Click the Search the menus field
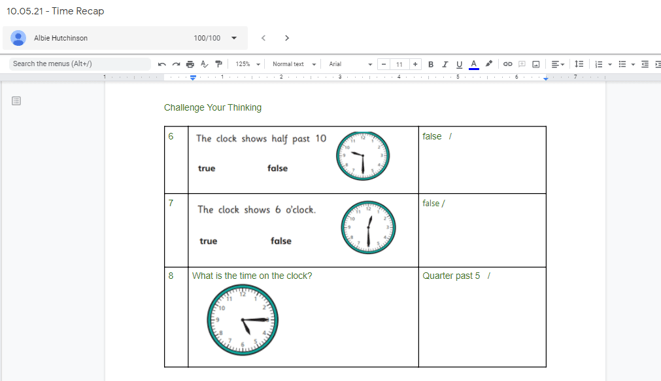This screenshot has height=381, width=661. tap(80, 64)
